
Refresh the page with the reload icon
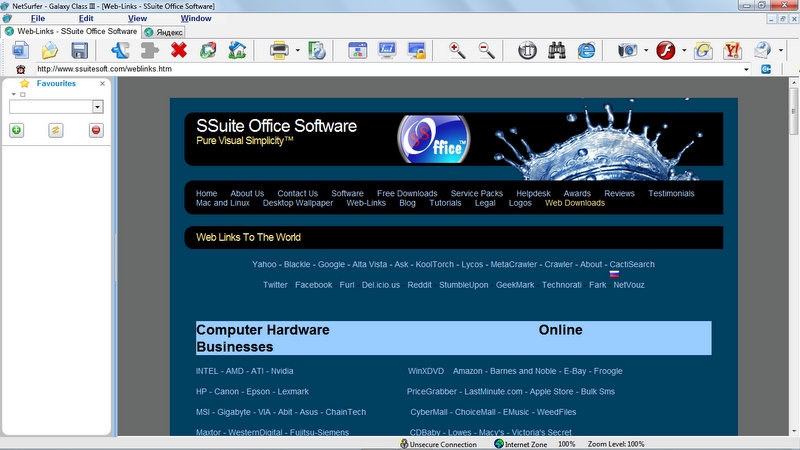point(208,51)
